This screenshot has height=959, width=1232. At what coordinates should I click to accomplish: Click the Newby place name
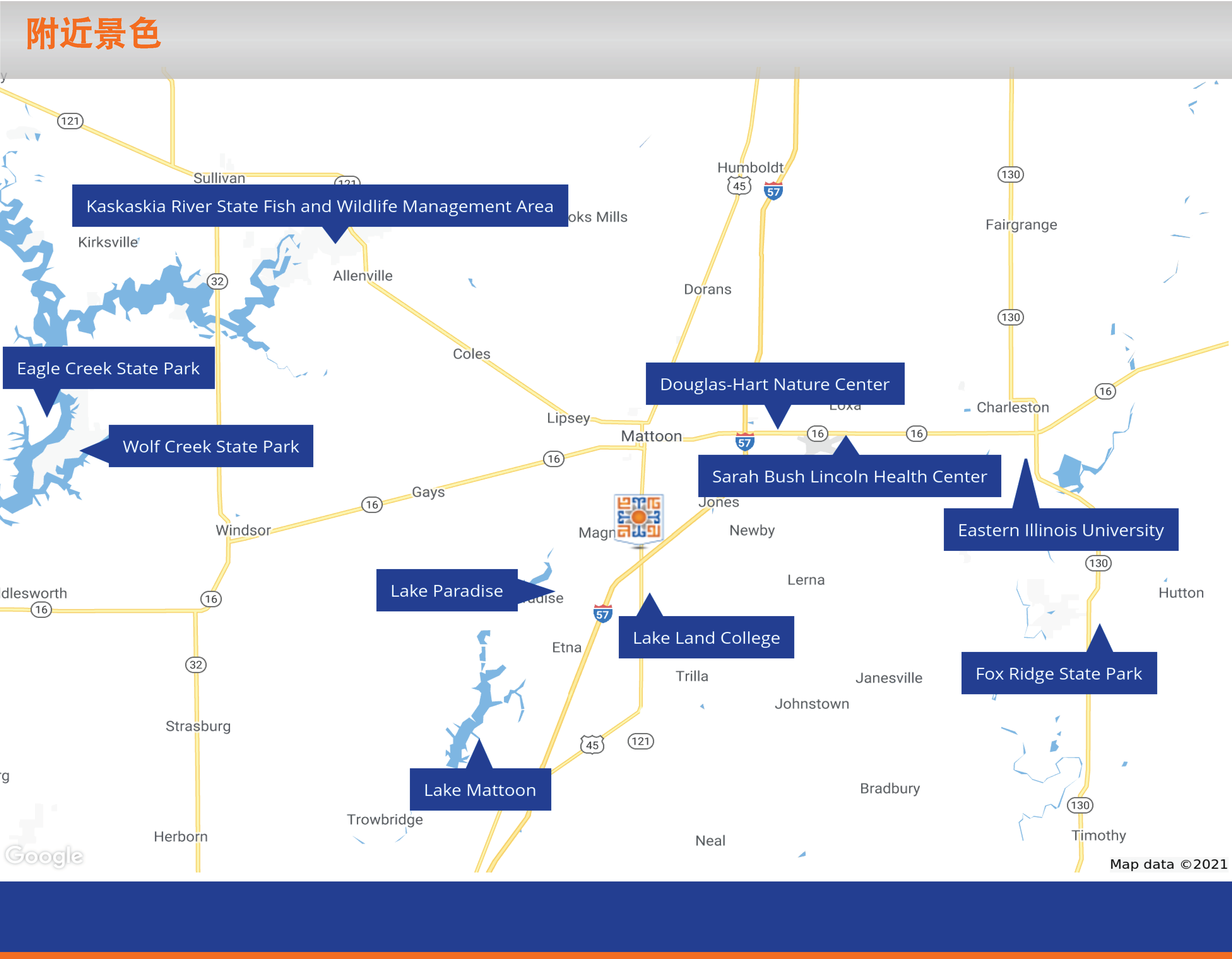tap(752, 530)
